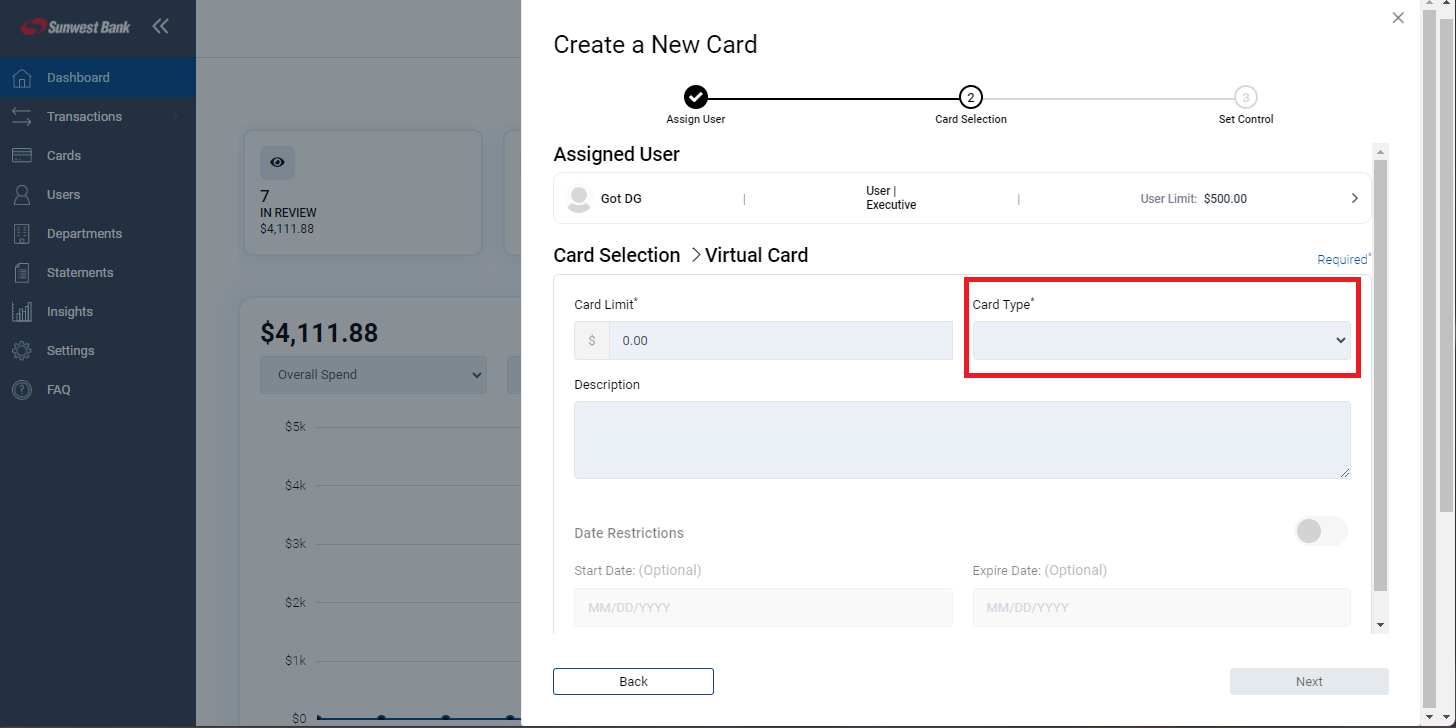Click the Card Limit amount field

783,340
